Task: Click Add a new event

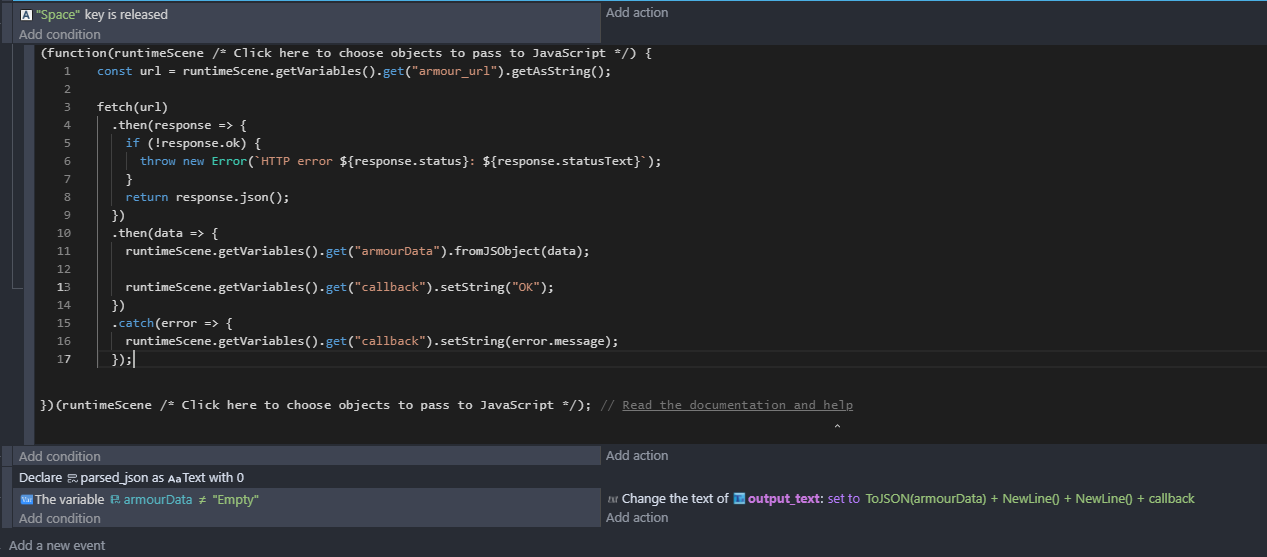Action: (x=57, y=545)
